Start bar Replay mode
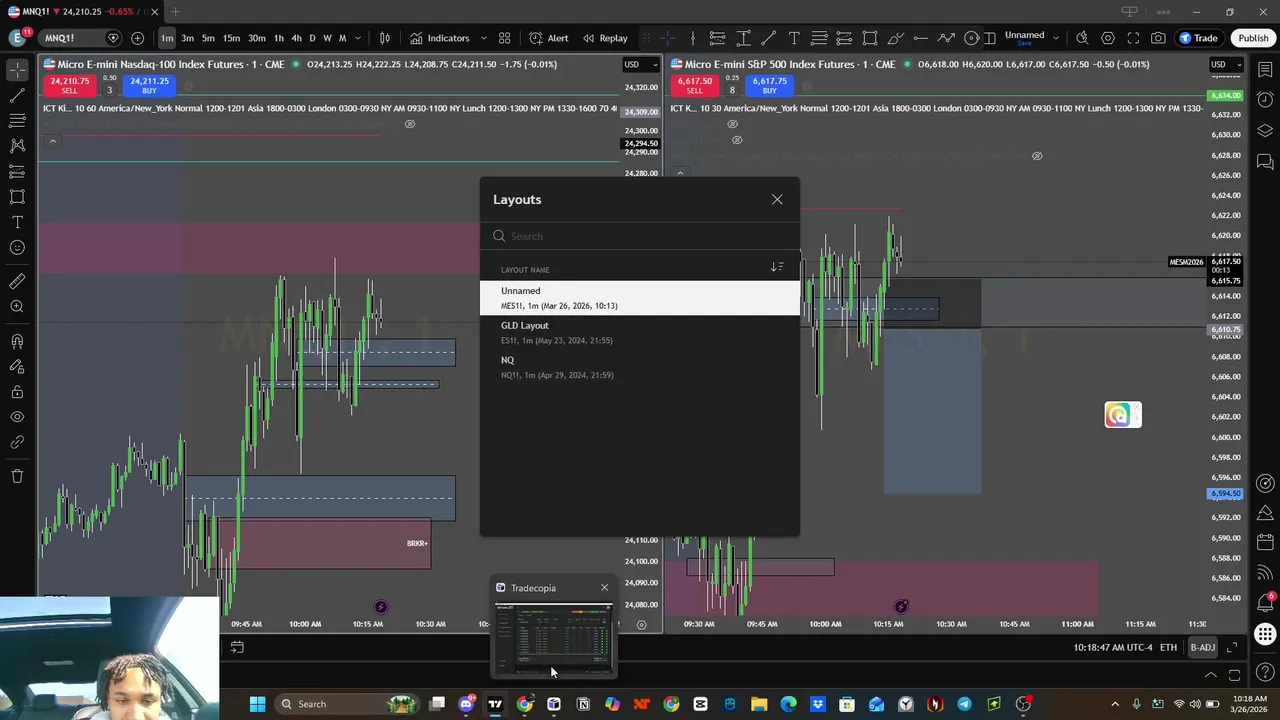The width and height of the screenshot is (1280, 720). [x=605, y=38]
